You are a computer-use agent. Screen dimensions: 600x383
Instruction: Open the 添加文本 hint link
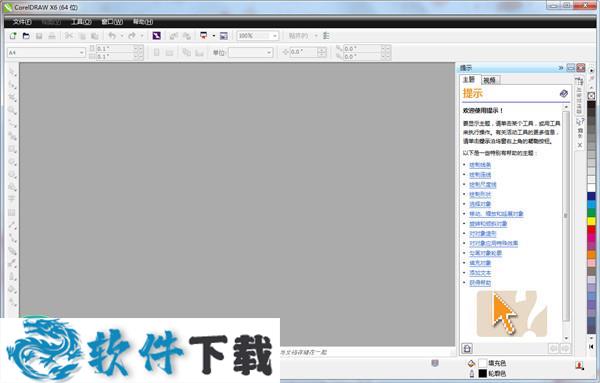pos(480,273)
